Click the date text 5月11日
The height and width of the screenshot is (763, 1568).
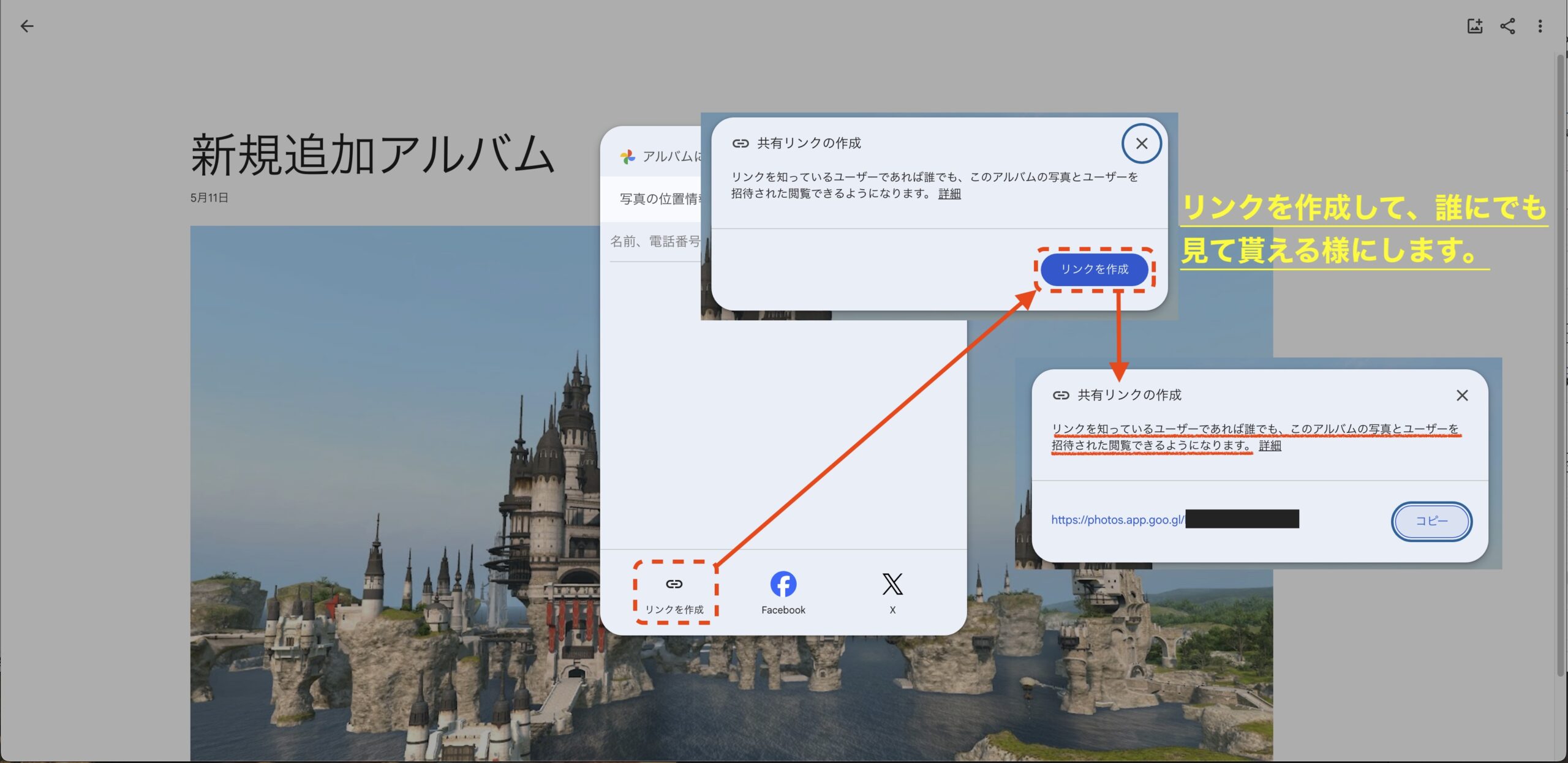tap(209, 198)
